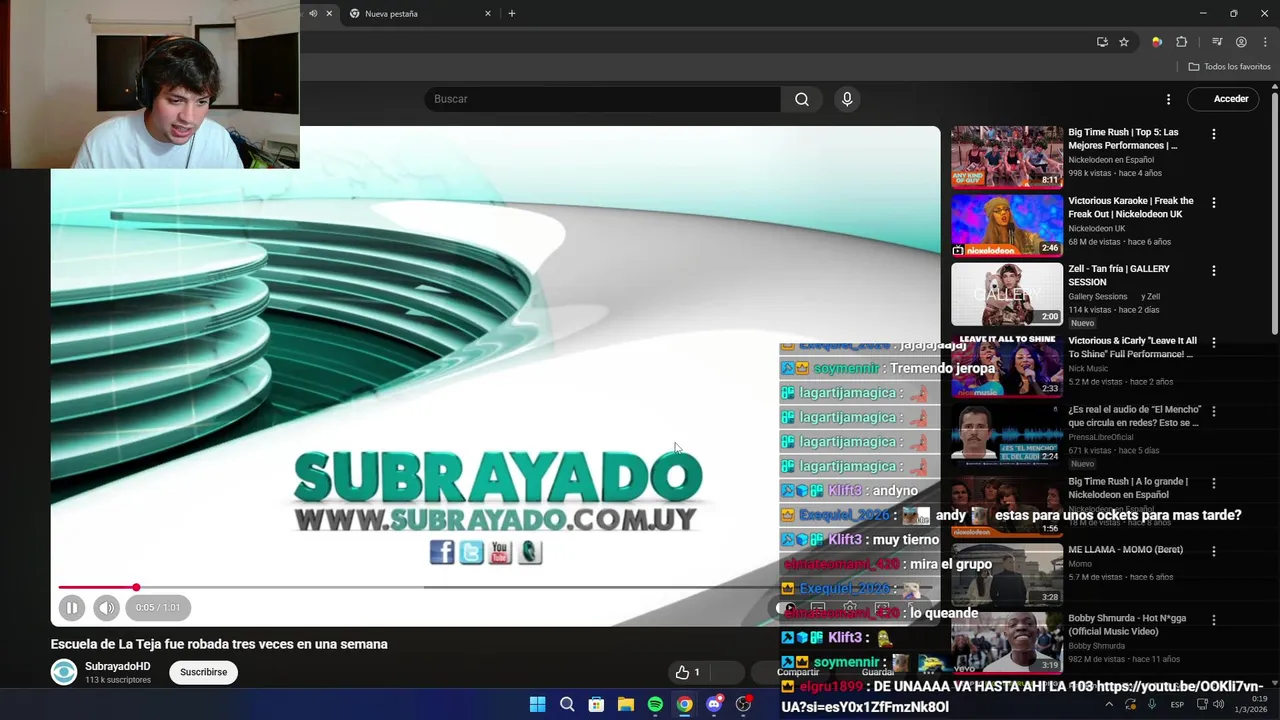Open ESP keyboard language switcher

pyautogui.click(x=1177, y=704)
